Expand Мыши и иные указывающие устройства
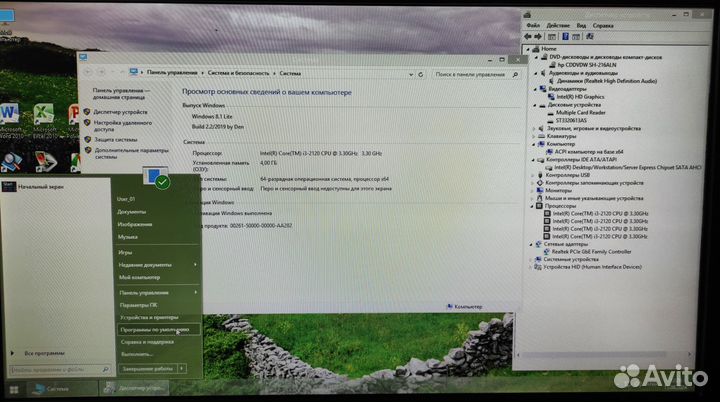 pos(532,198)
